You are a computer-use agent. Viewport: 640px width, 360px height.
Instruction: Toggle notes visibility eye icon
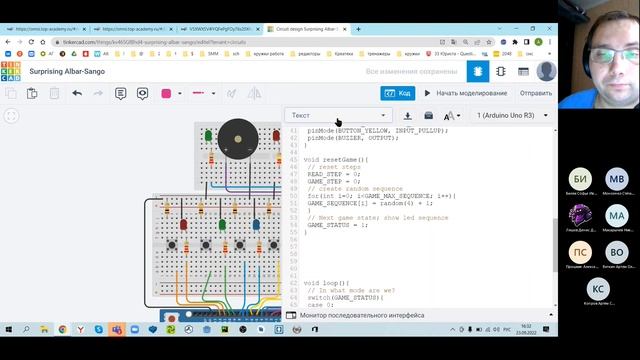coord(142,93)
